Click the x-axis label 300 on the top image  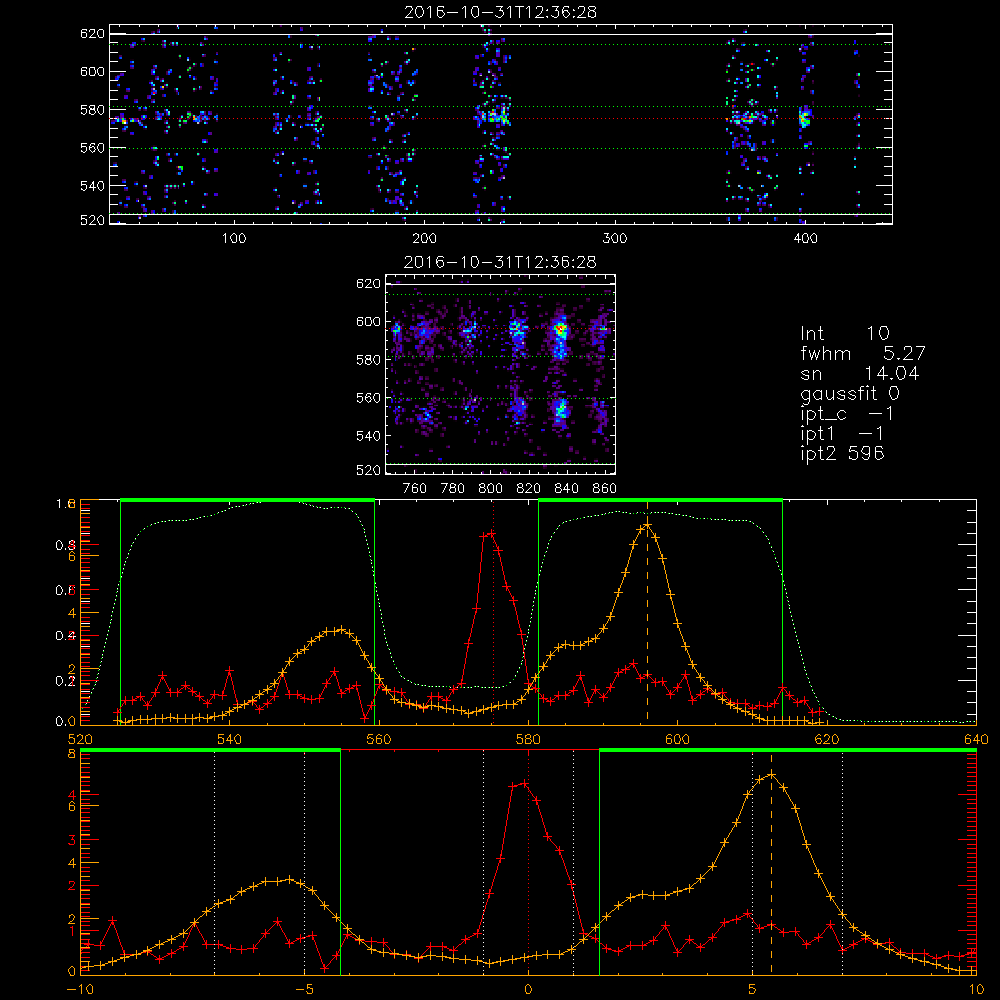coord(615,239)
